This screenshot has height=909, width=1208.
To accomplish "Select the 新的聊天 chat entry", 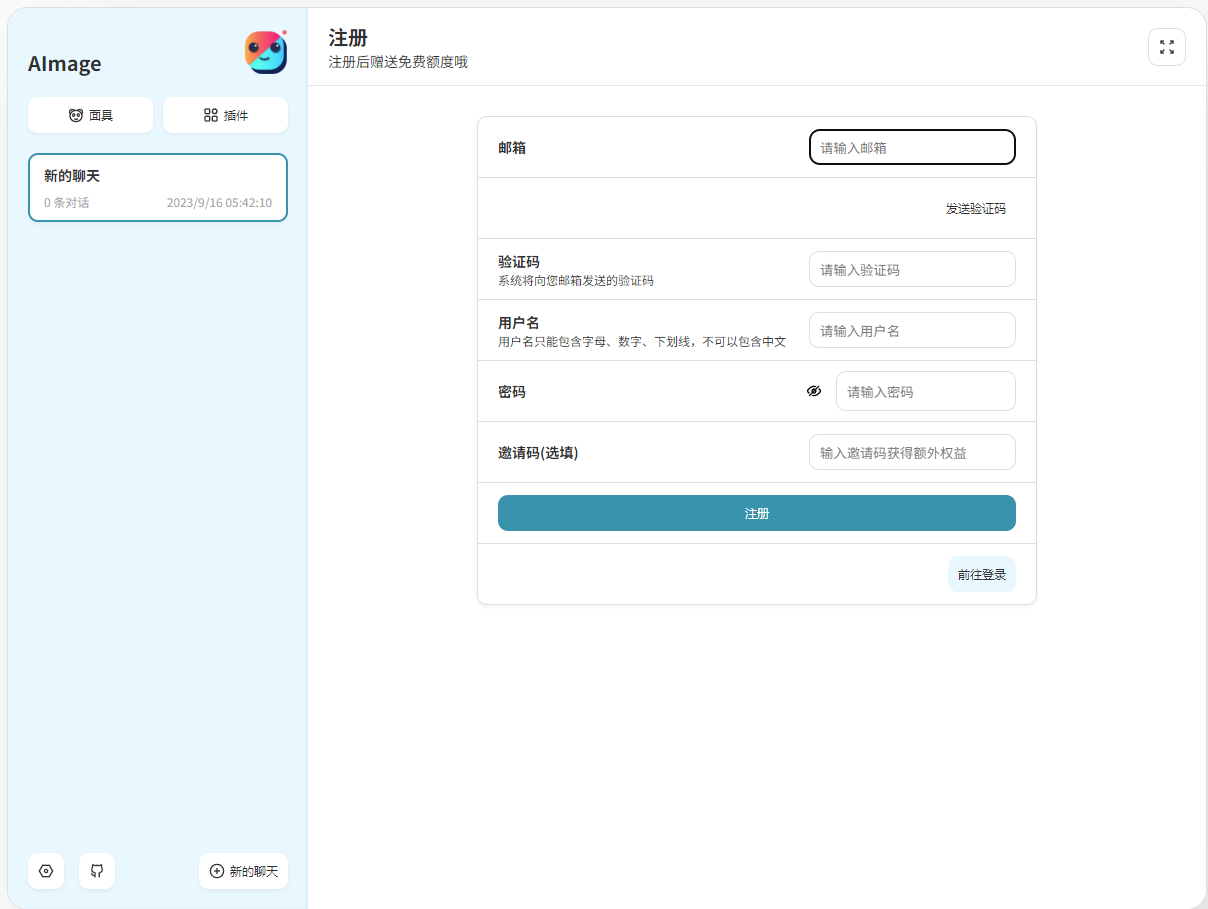I will 158,187.
